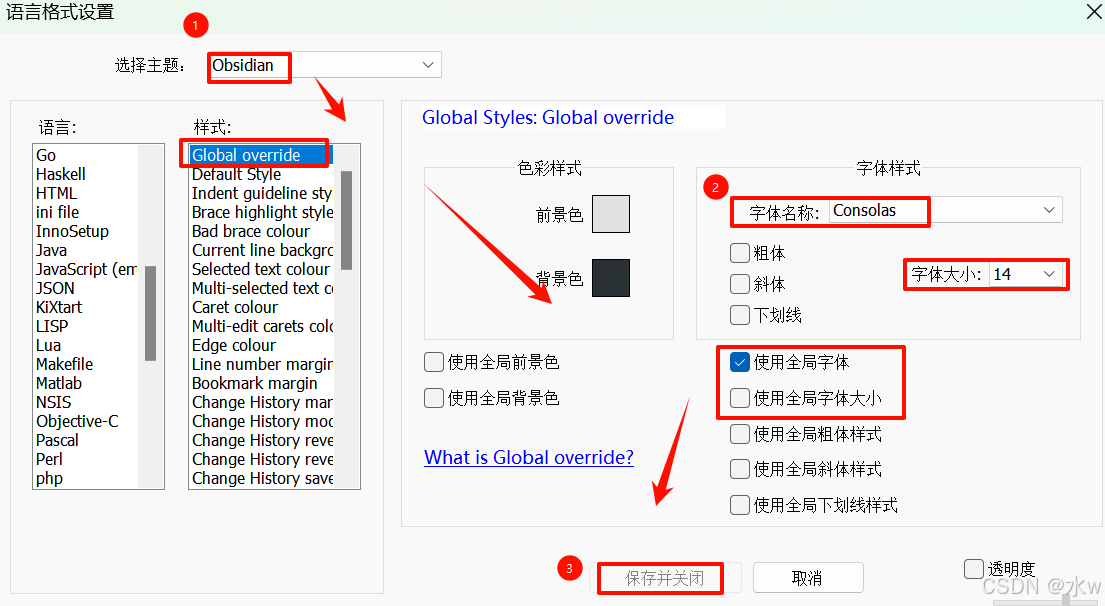Select Change History saved style entry
1105x606 pixels.
(261, 478)
